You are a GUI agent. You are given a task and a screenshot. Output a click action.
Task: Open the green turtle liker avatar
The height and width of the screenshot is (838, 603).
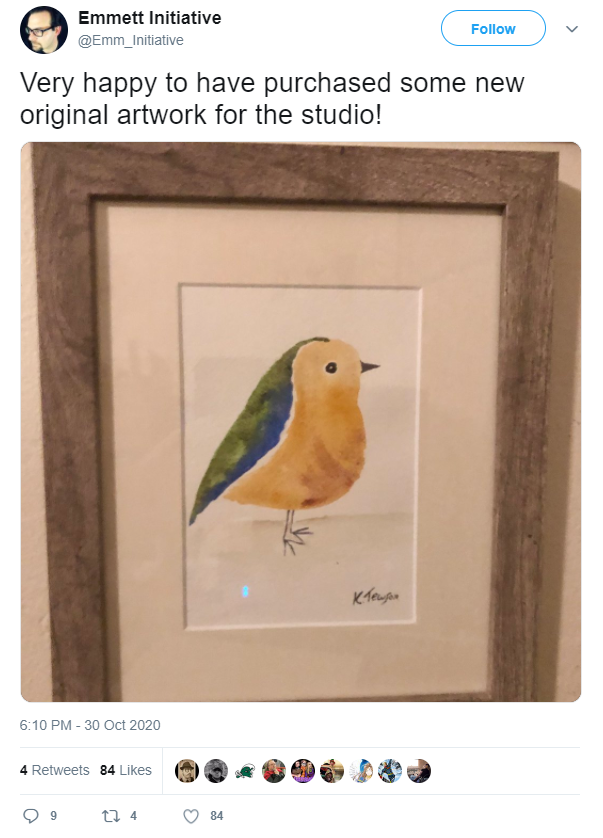[245, 771]
